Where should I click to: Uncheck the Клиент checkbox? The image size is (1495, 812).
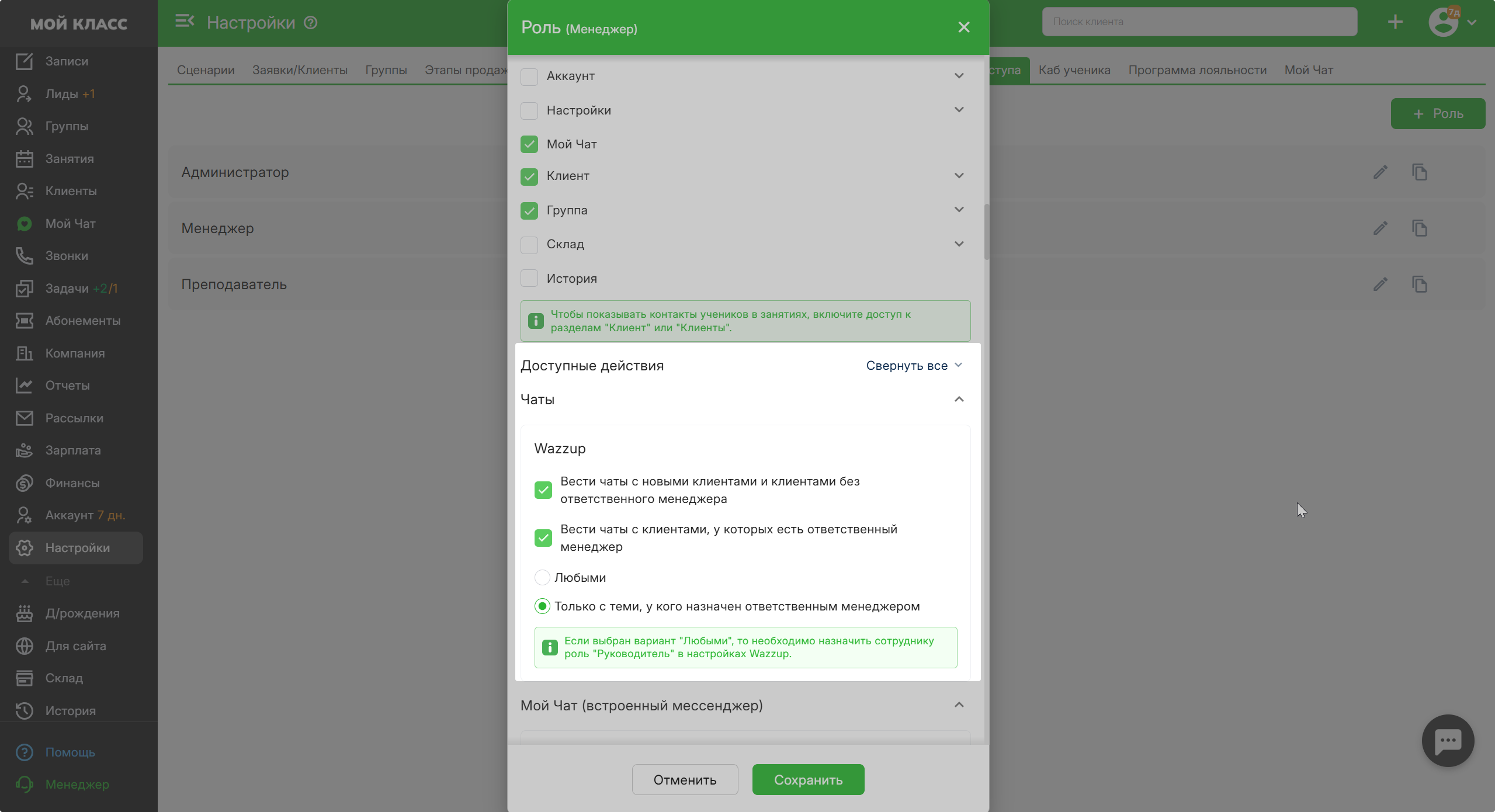coord(529,176)
